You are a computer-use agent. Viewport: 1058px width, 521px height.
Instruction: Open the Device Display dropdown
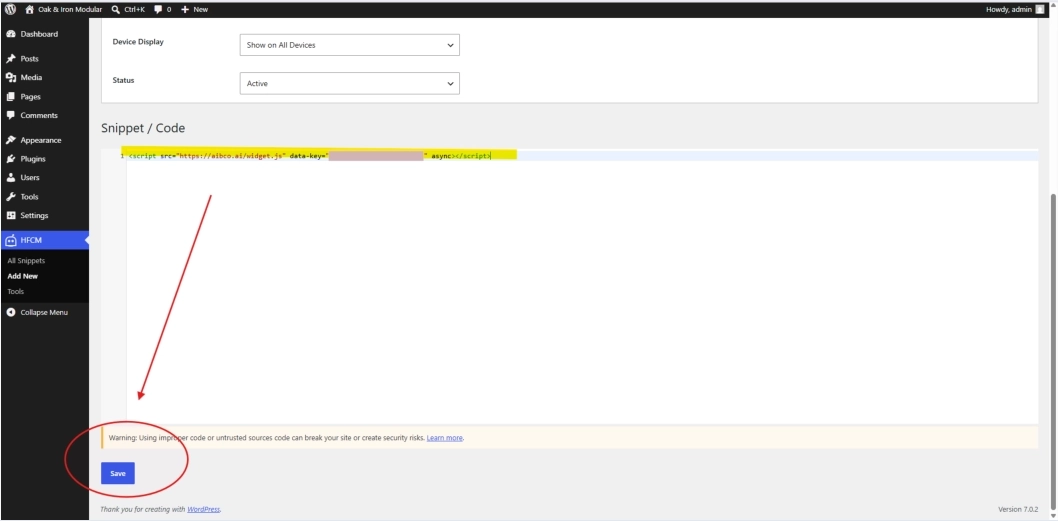(350, 45)
